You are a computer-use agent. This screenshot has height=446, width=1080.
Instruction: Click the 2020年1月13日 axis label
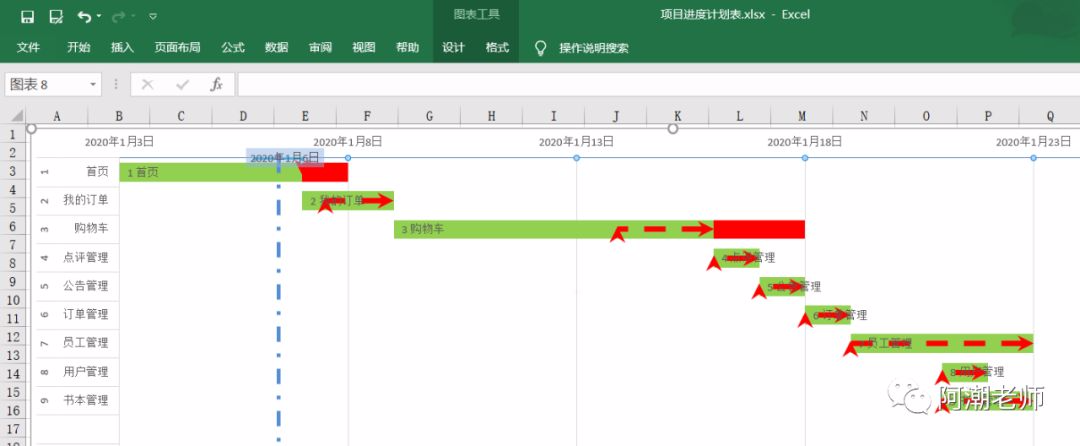coord(576,142)
